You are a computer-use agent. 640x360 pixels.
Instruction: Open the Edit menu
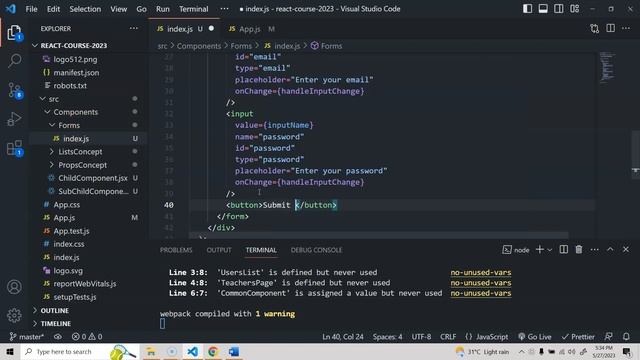coord(53,9)
